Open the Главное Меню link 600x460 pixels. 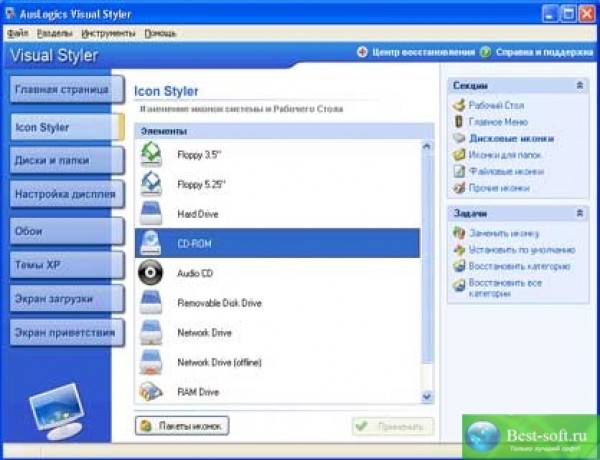(498, 122)
